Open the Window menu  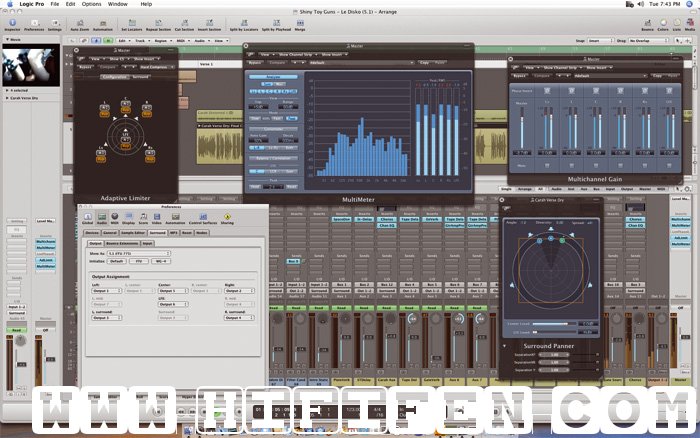click(118, 4)
